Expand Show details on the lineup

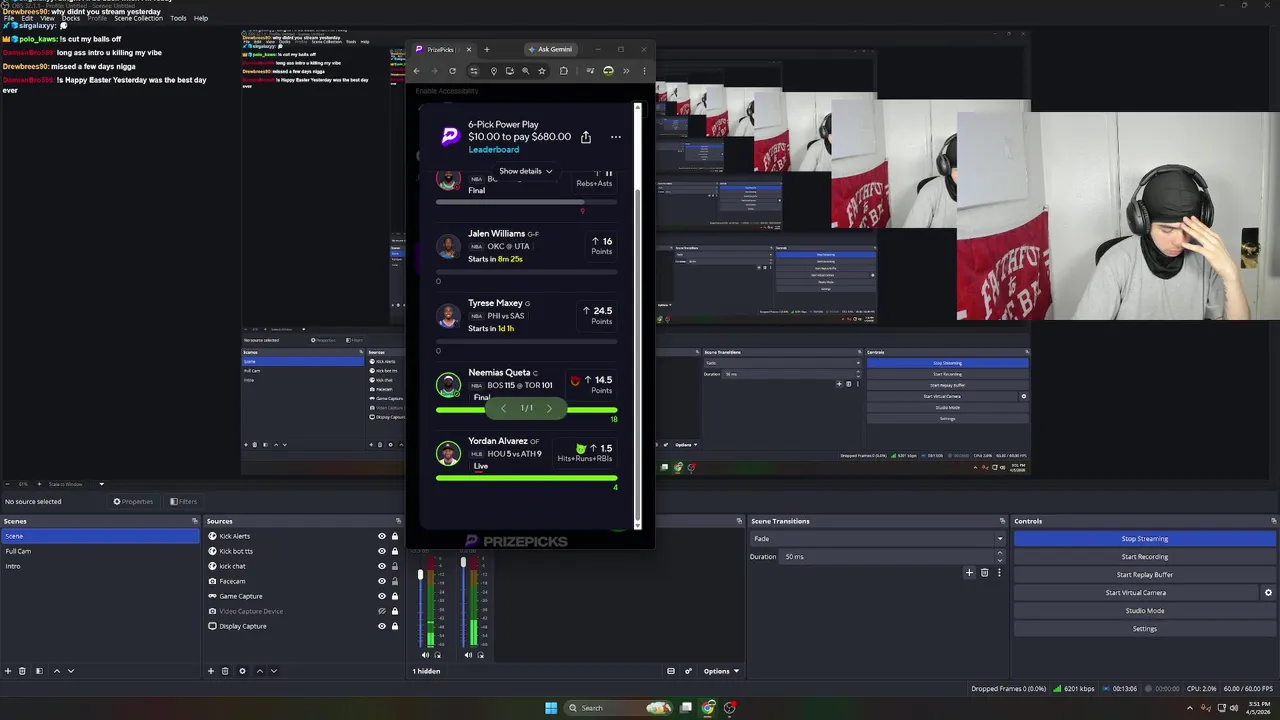point(526,171)
